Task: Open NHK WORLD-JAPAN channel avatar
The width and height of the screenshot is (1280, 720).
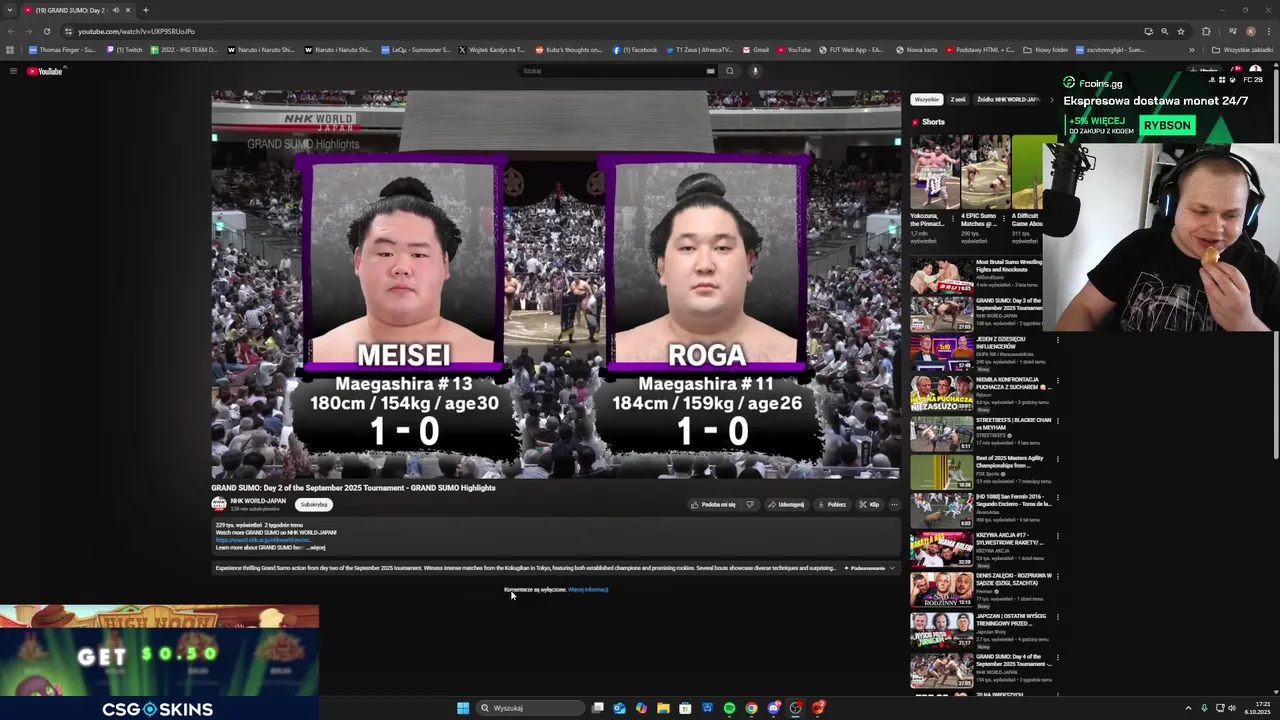Action: pos(219,504)
